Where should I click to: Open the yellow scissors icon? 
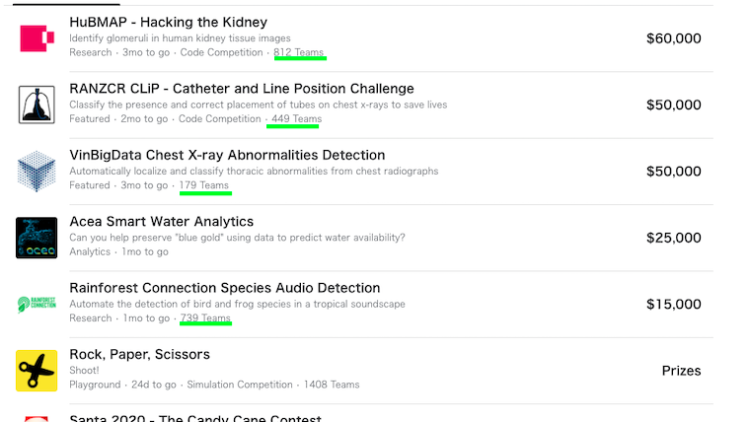tap(37, 370)
